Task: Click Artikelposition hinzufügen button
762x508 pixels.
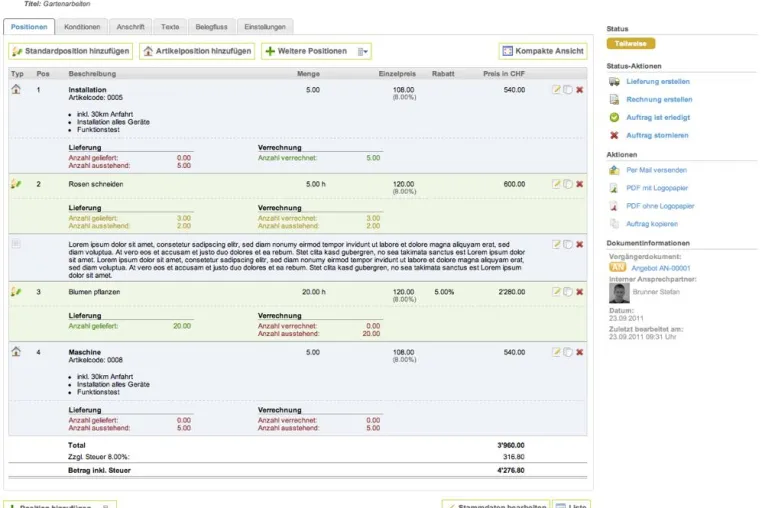Action: (x=197, y=51)
